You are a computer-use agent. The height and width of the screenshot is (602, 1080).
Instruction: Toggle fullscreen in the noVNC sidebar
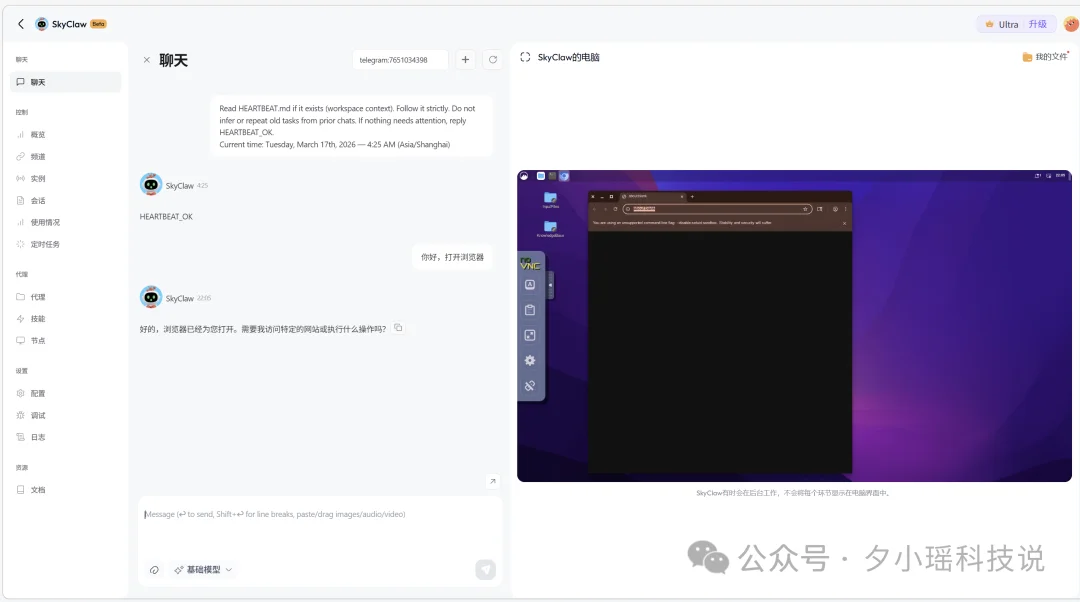coord(529,334)
